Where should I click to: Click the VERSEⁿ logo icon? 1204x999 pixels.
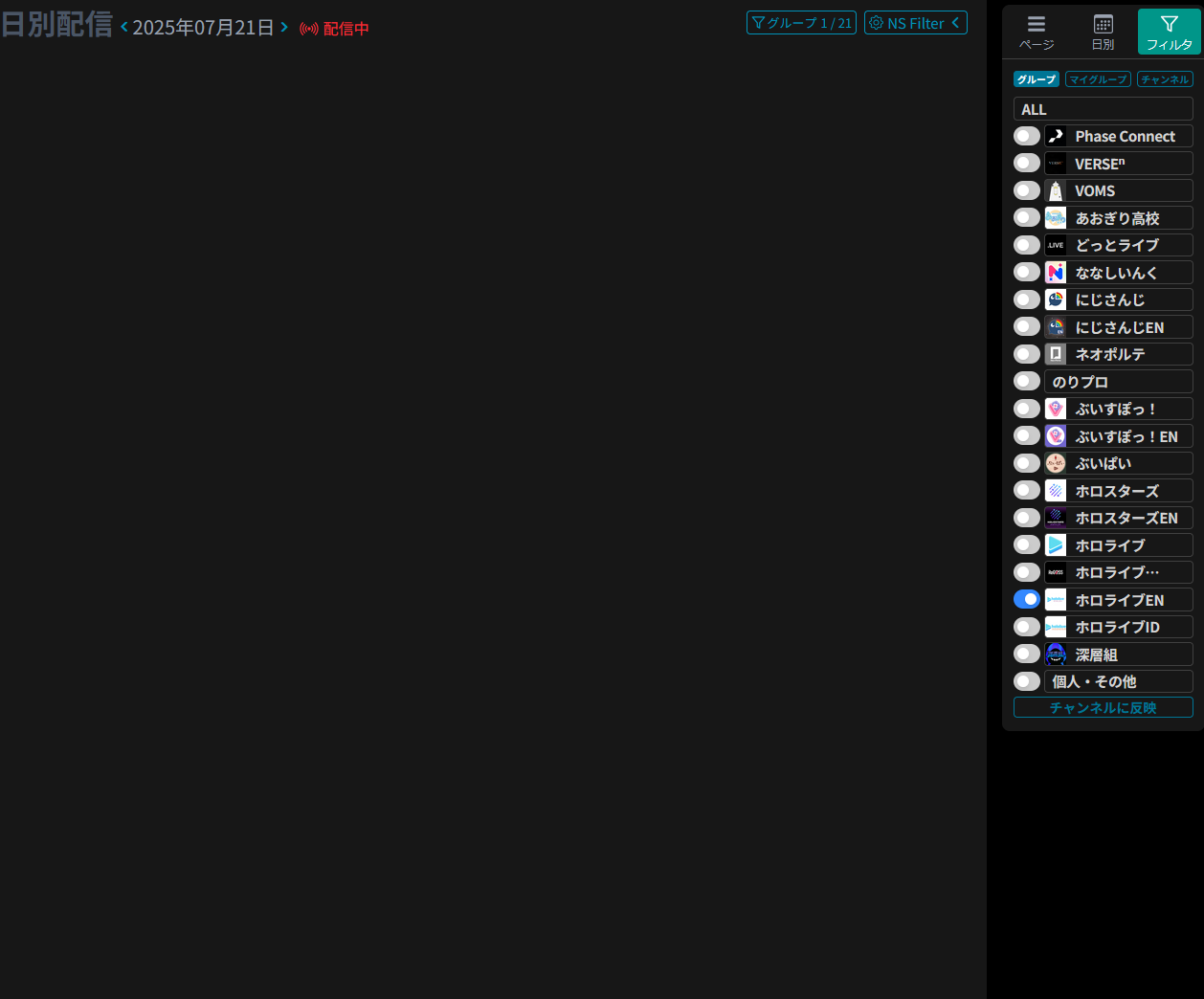click(1056, 163)
